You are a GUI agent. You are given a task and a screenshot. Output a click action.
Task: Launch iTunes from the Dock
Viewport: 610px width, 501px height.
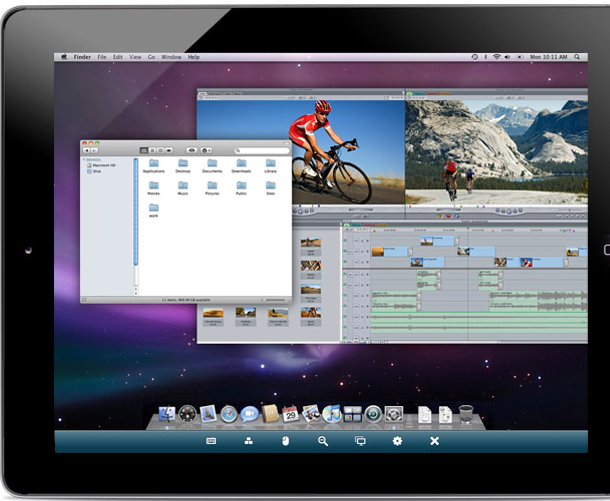(x=331, y=414)
